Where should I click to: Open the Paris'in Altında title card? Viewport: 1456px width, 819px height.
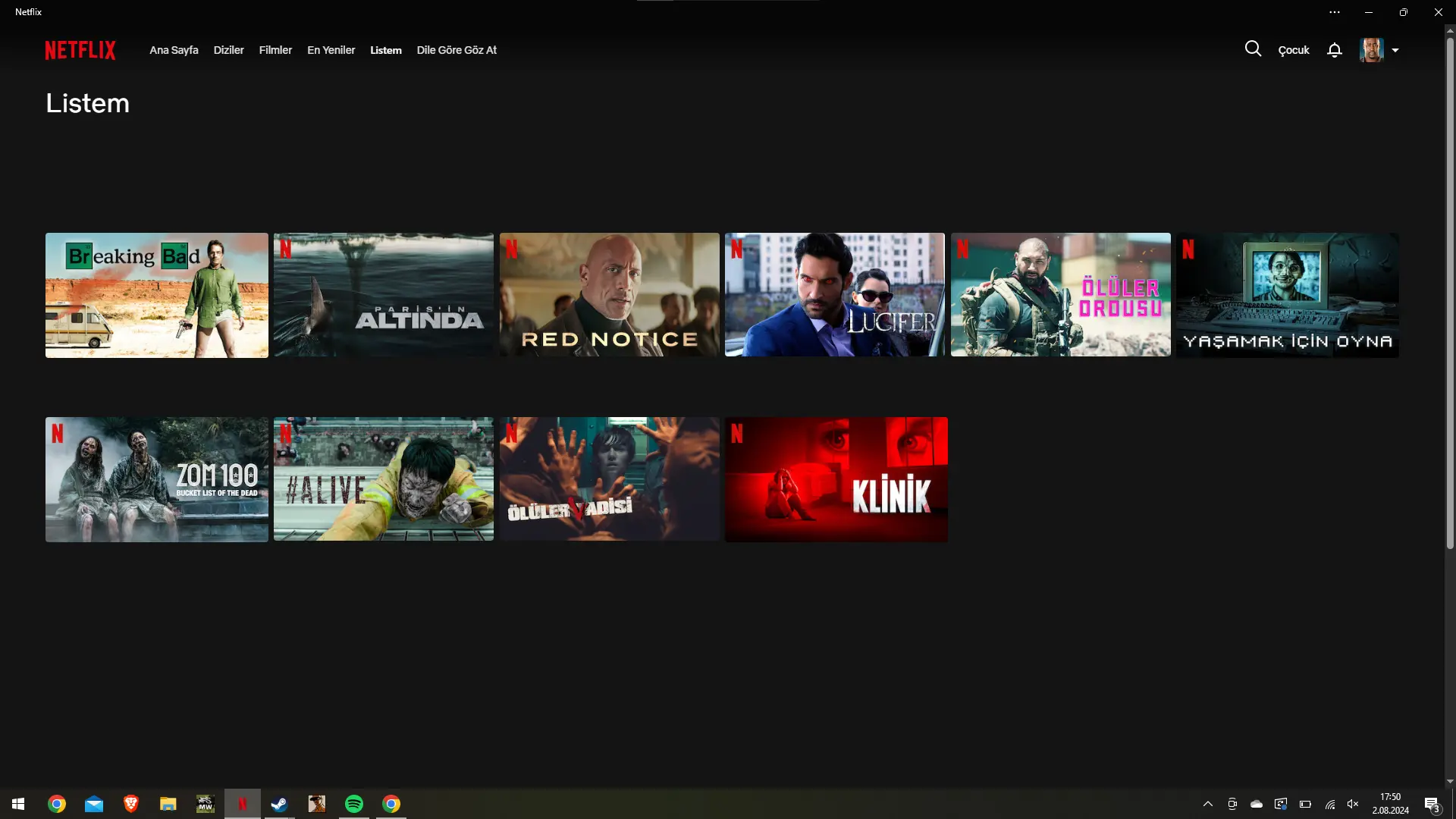pyautogui.click(x=384, y=295)
